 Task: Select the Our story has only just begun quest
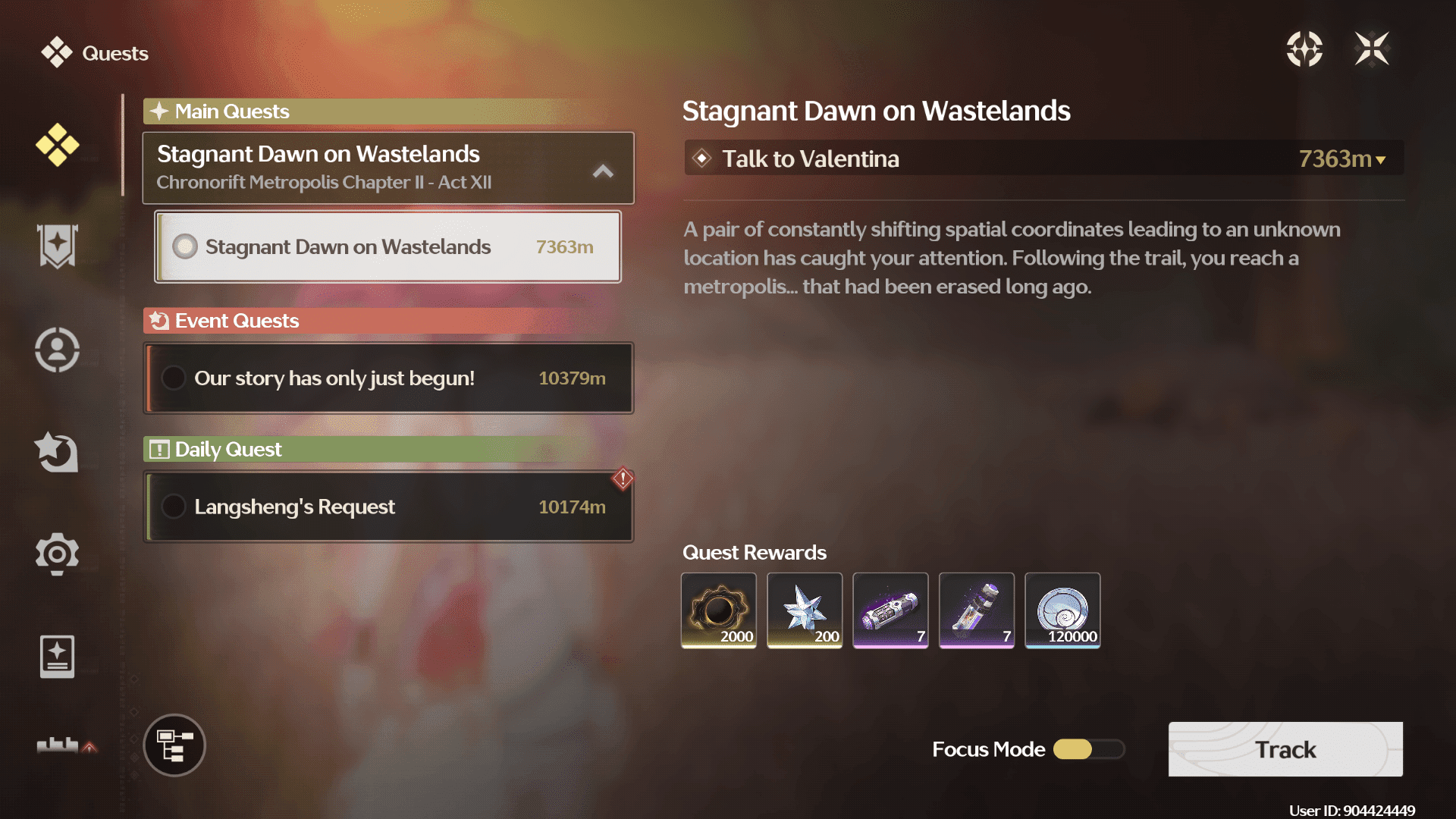coord(388,378)
